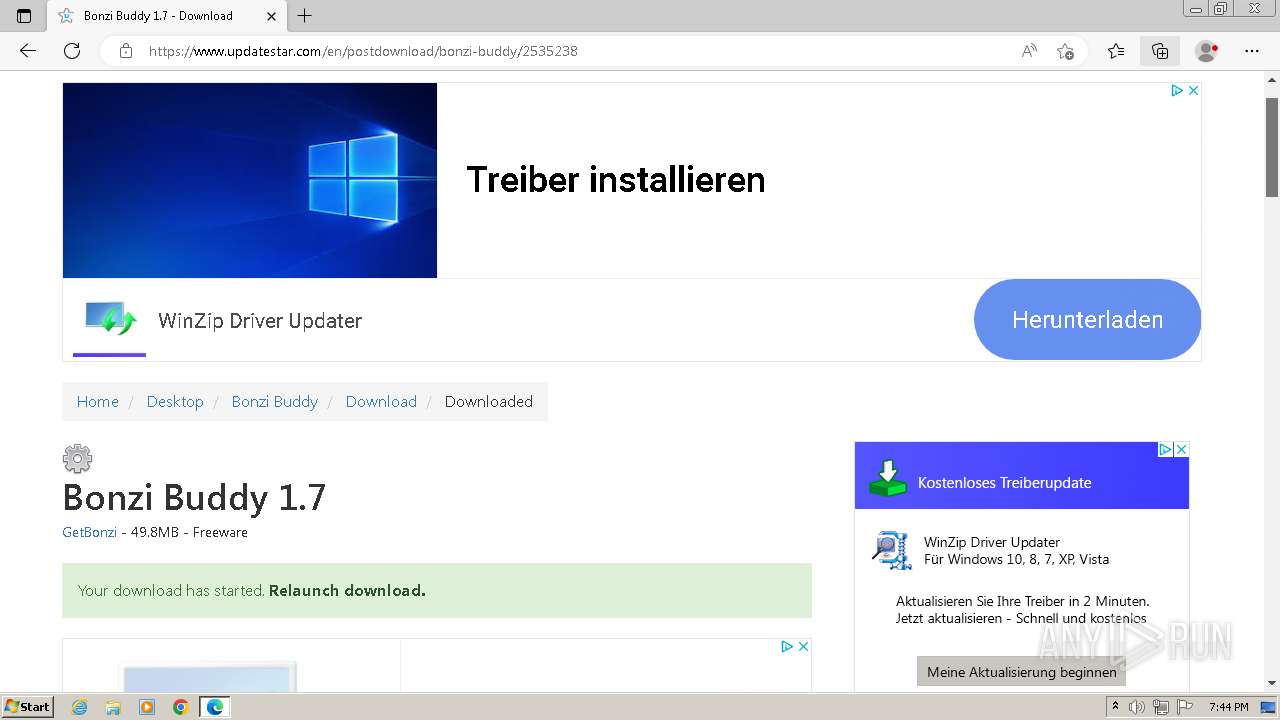
Task: Click the Herunterladen button
Action: [x=1087, y=320]
